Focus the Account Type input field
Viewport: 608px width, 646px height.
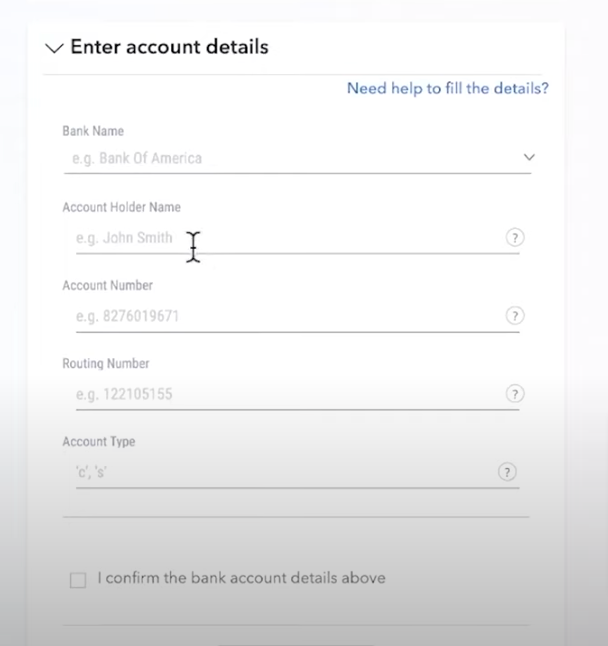285,473
